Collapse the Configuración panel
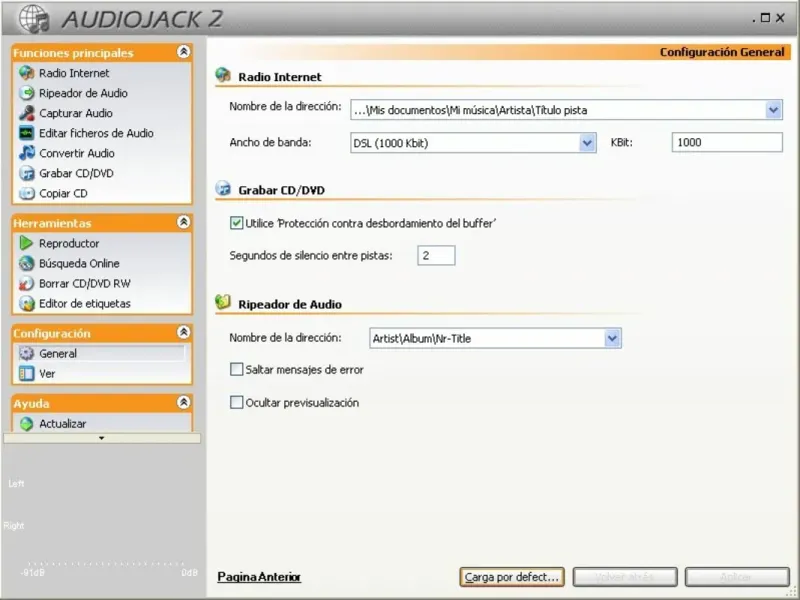This screenshot has width=800, height=600. pyautogui.click(x=184, y=332)
